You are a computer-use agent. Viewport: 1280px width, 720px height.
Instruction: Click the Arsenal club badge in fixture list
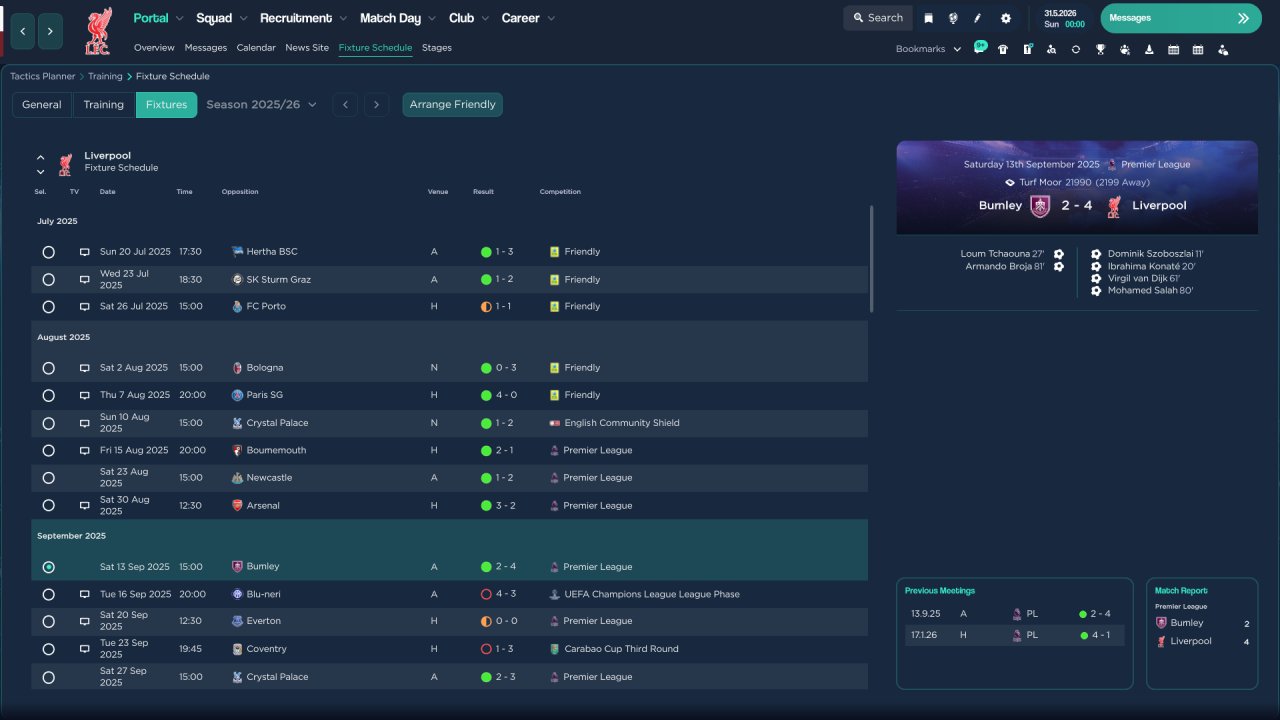237,506
